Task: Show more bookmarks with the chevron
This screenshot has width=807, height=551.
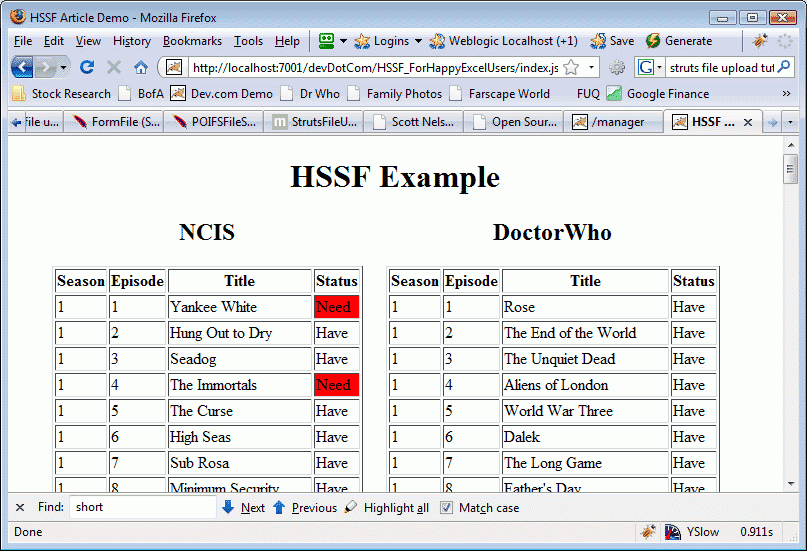Action: pyautogui.click(x=786, y=94)
